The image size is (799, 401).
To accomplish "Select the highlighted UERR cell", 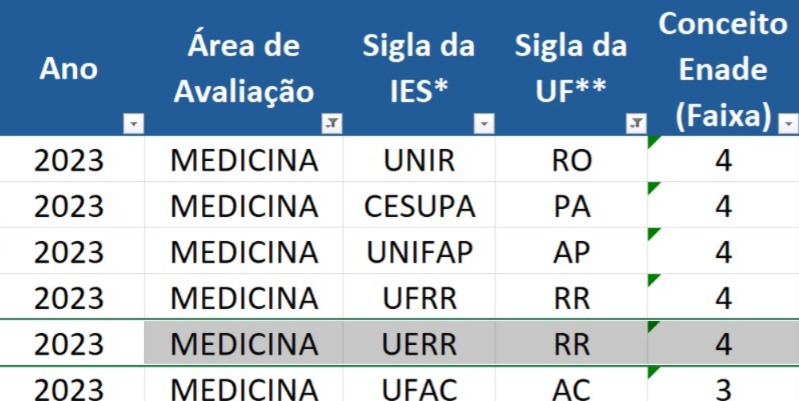I will click(419, 344).
